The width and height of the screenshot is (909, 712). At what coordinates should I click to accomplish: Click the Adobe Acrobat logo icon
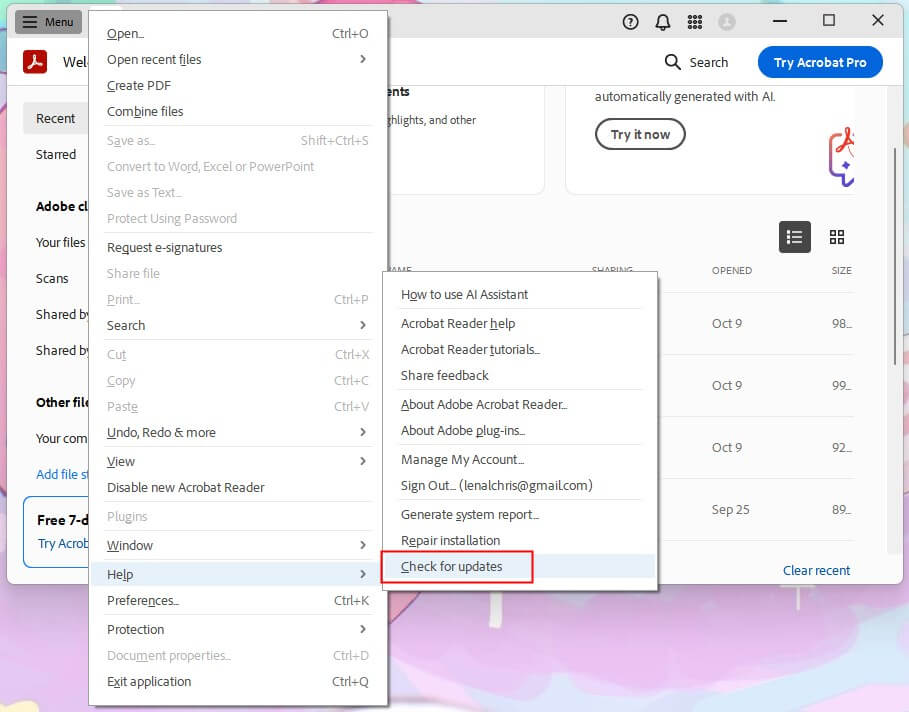35,62
